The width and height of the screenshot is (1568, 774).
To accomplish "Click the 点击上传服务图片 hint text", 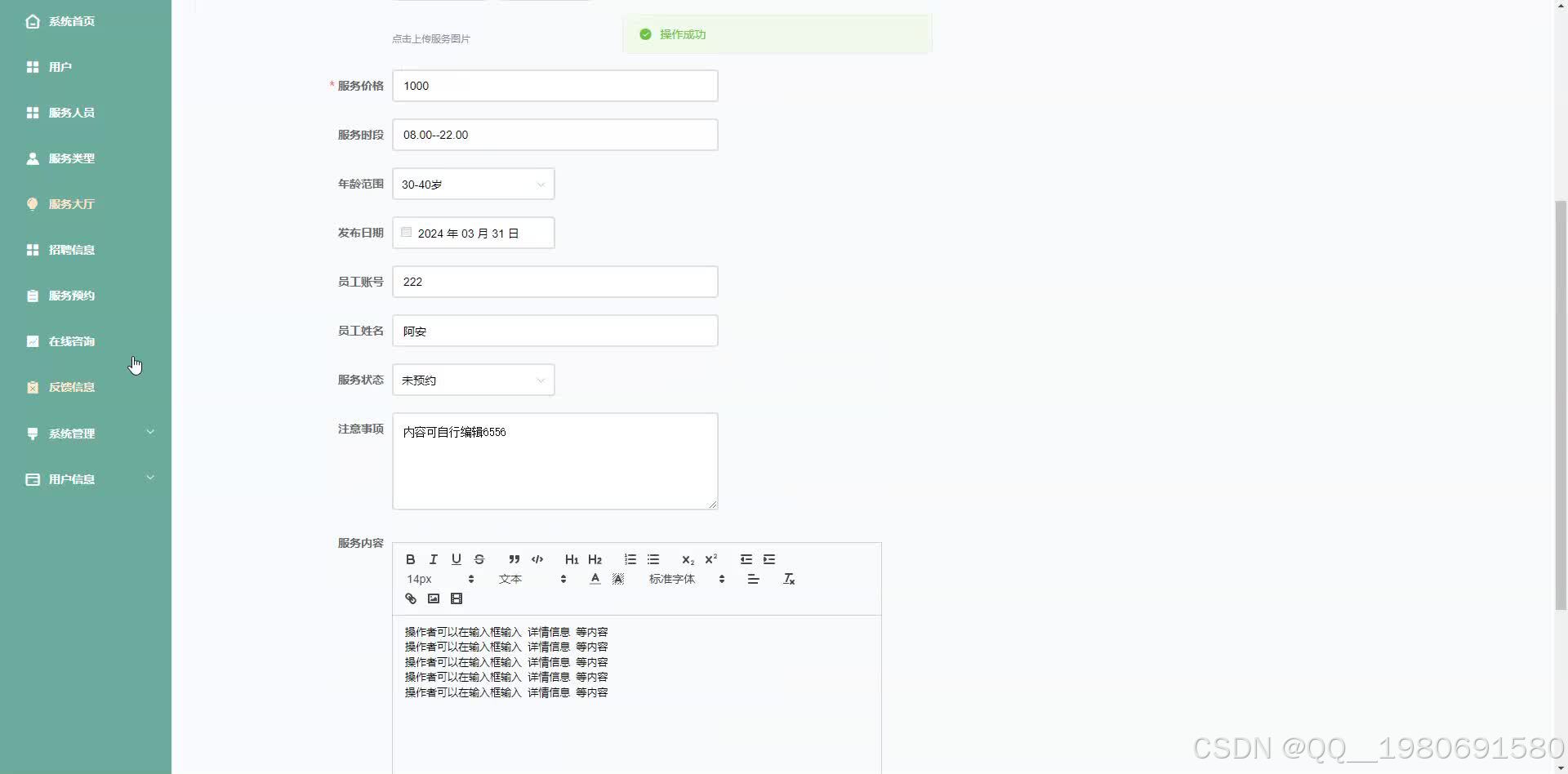I will click(431, 38).
